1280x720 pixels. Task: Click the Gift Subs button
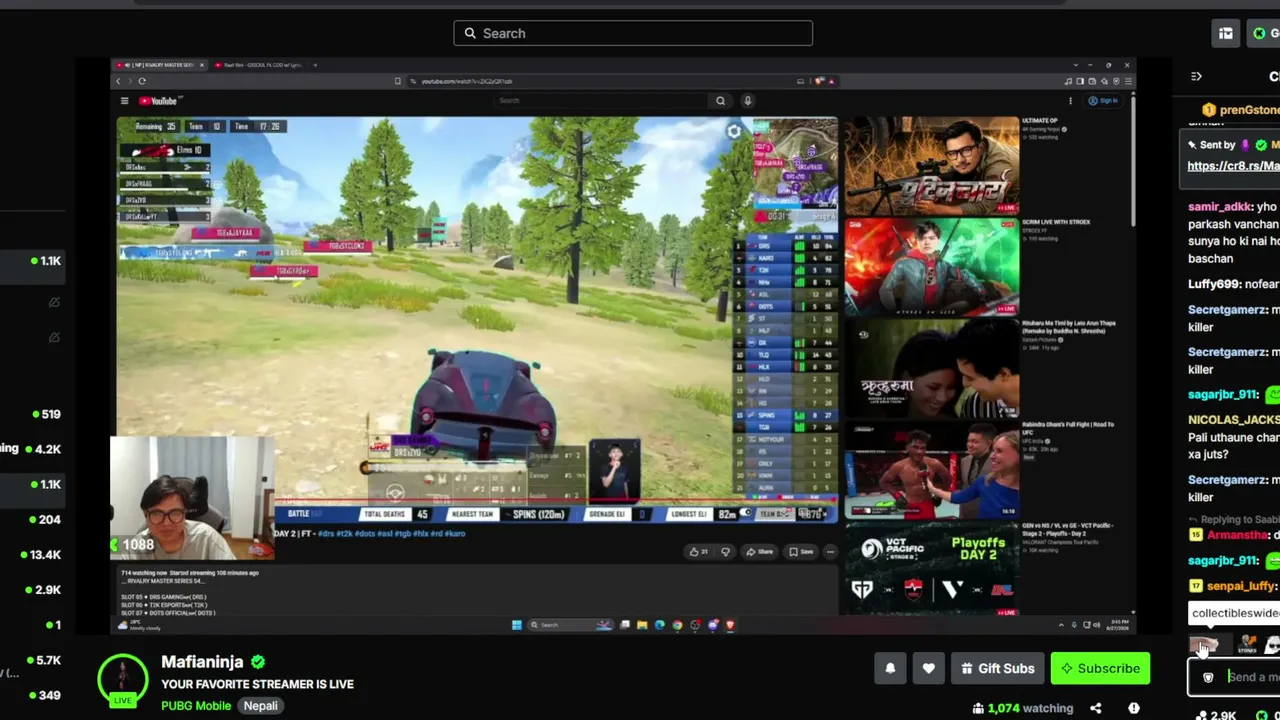coord(998,668)
